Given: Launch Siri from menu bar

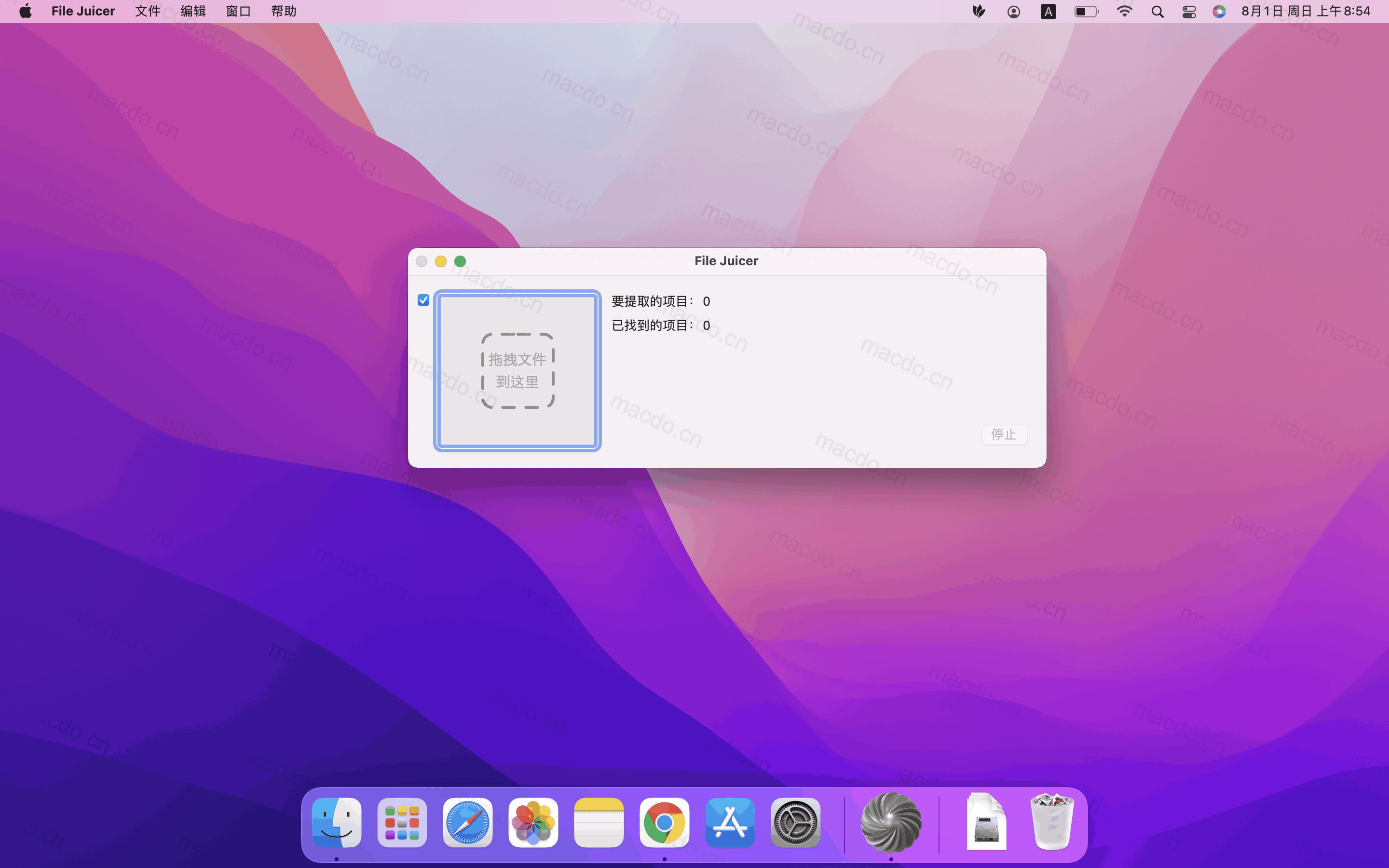Looking at the screenshot, I should (x=1219, y=12).
